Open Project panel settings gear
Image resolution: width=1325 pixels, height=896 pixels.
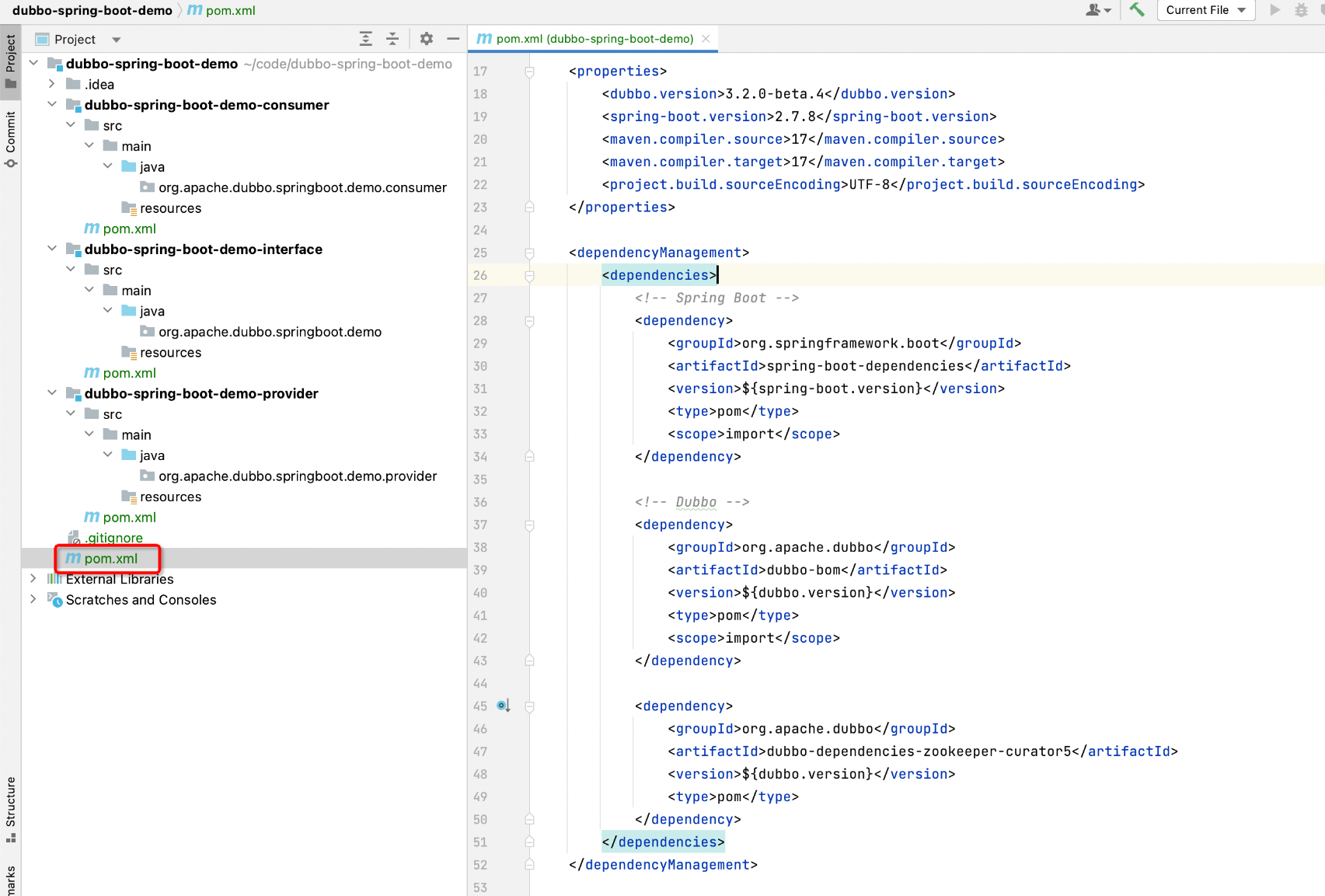coord(427,39)
